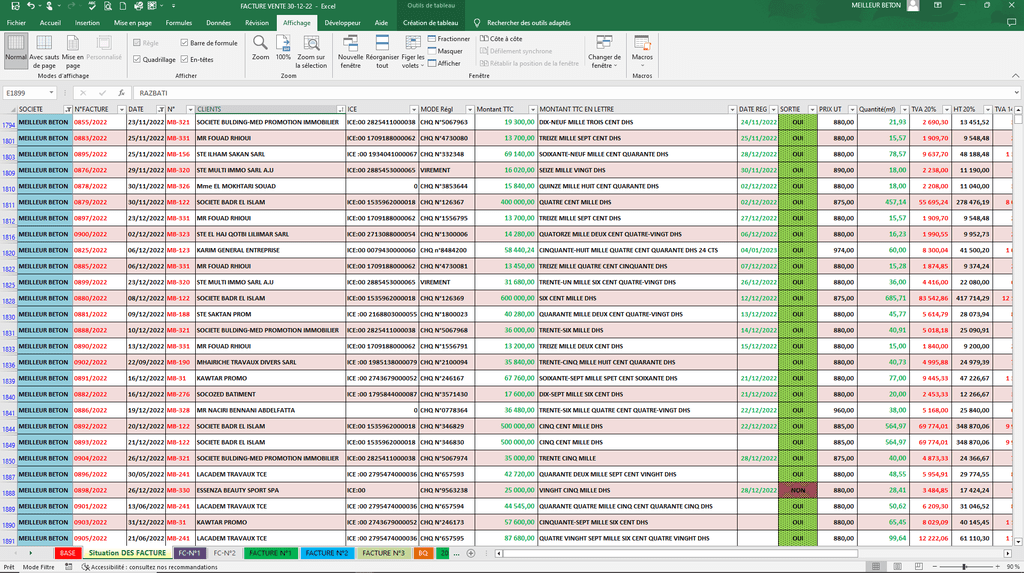This screenshot has width=1024, height=573.
Task: Select the red NON cell in SORTIE column
Action: (x=797, y=490)
